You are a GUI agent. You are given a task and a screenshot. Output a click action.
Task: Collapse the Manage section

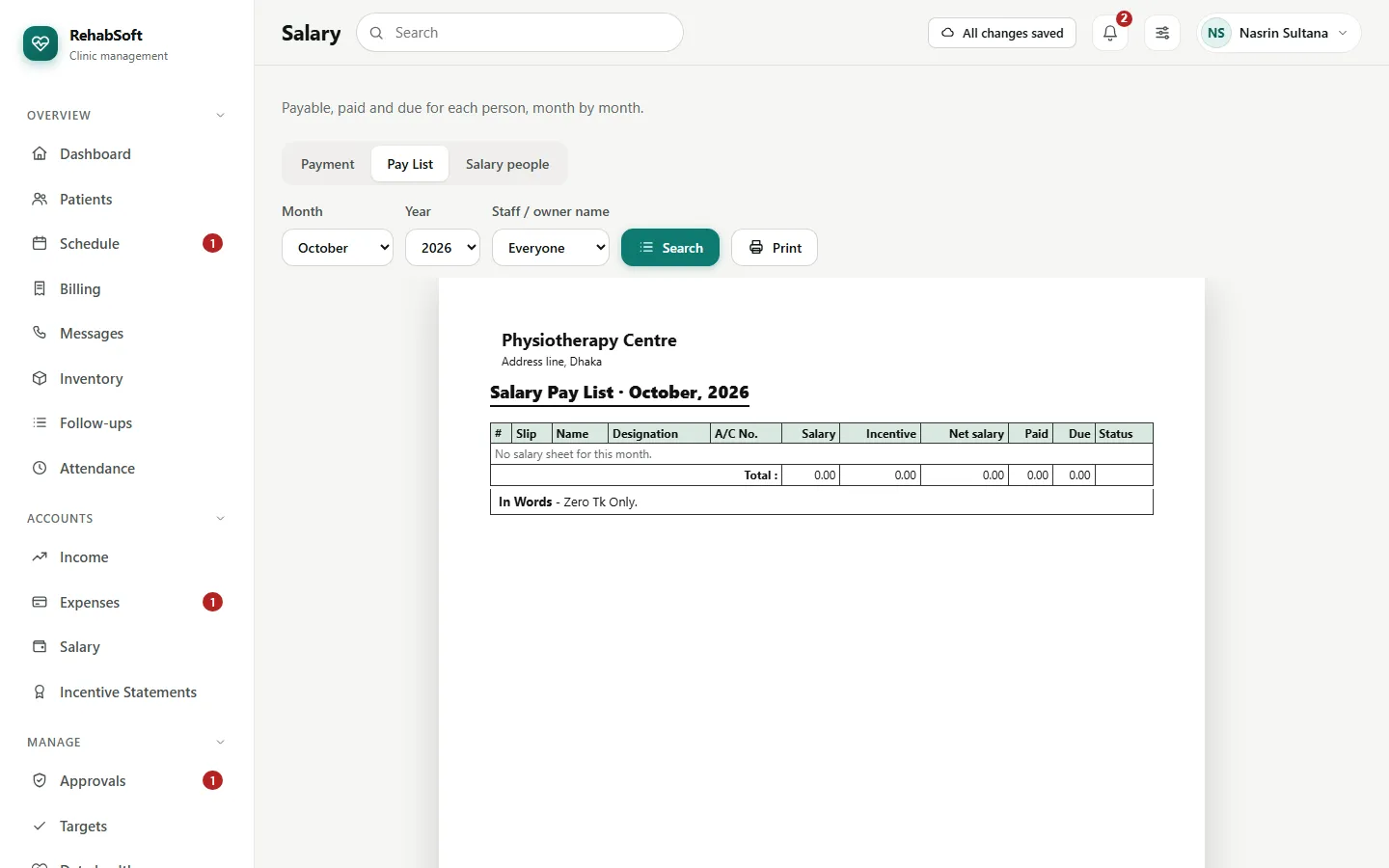click(220, 743)
